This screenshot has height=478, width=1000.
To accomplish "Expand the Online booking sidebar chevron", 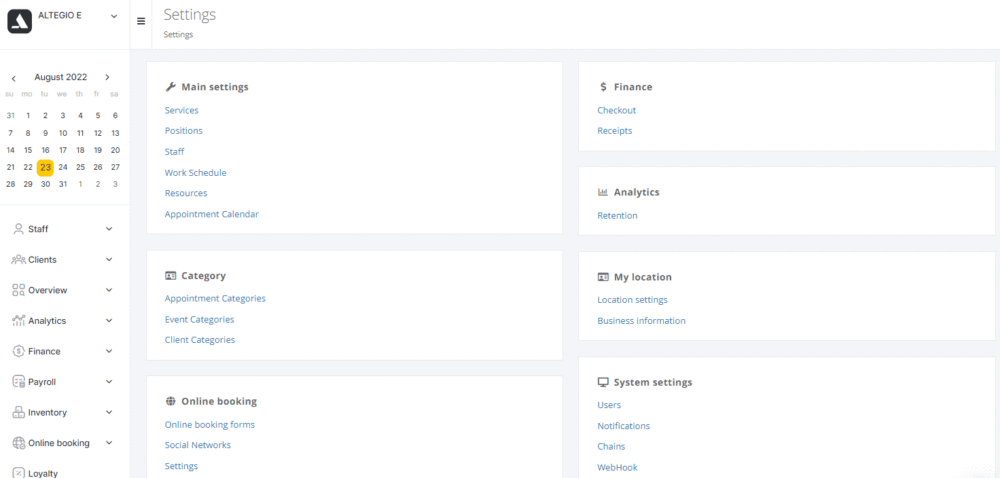I will pos(109,443).
